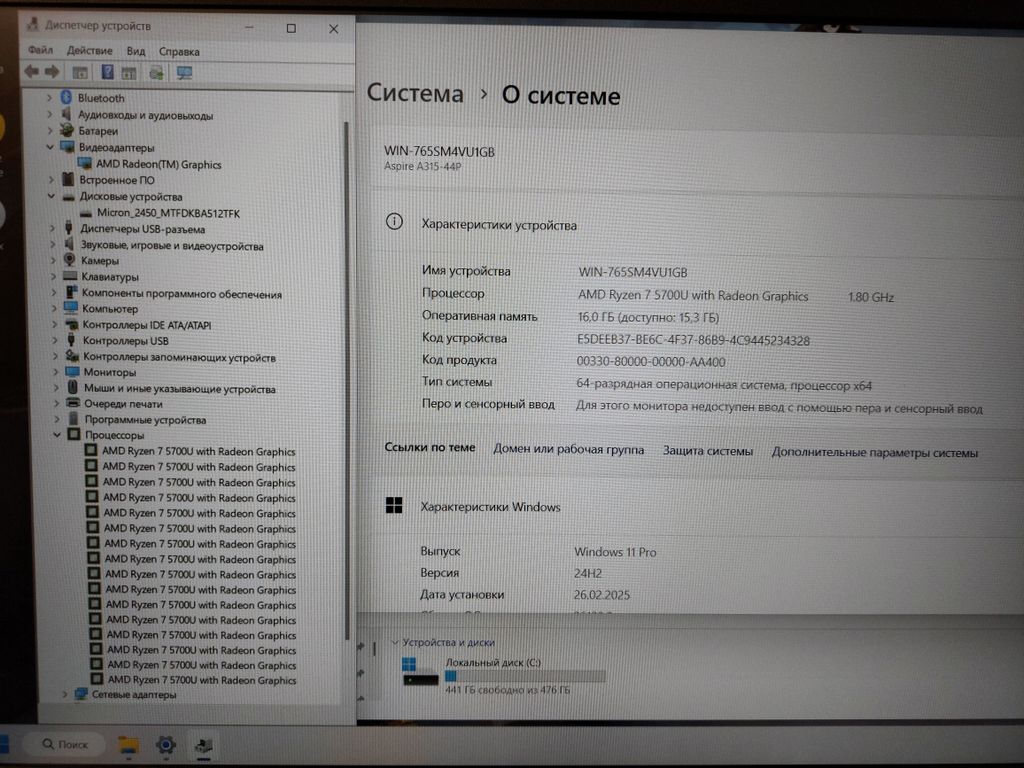Click the Local disk (C:) drive icon
The image size is (1024, 768).
click(420, 673)
